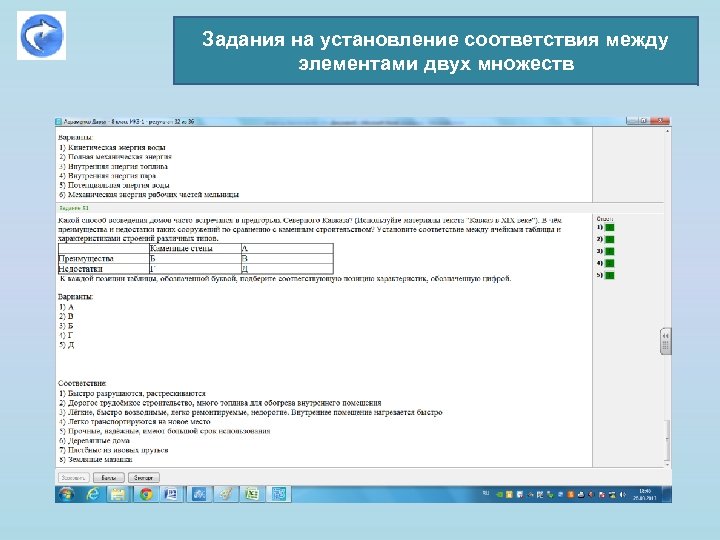Click 'Соответствие:' heading
This screenshot has height=540, width=720.
coord(83,383)
